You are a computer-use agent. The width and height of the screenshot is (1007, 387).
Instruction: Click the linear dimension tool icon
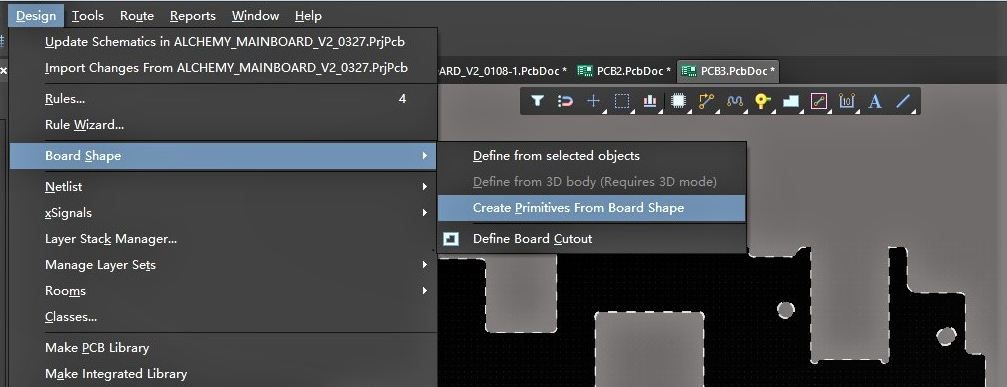[847, 101]
